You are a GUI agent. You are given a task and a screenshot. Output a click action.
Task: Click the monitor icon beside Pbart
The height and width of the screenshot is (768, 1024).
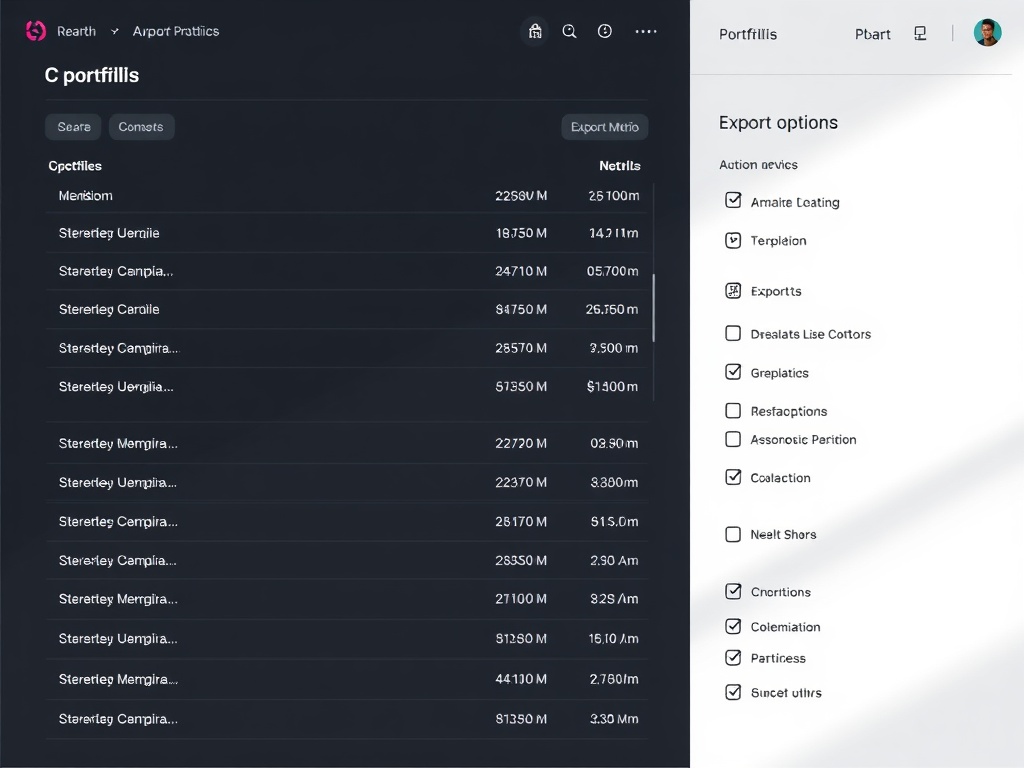point(920,34)
